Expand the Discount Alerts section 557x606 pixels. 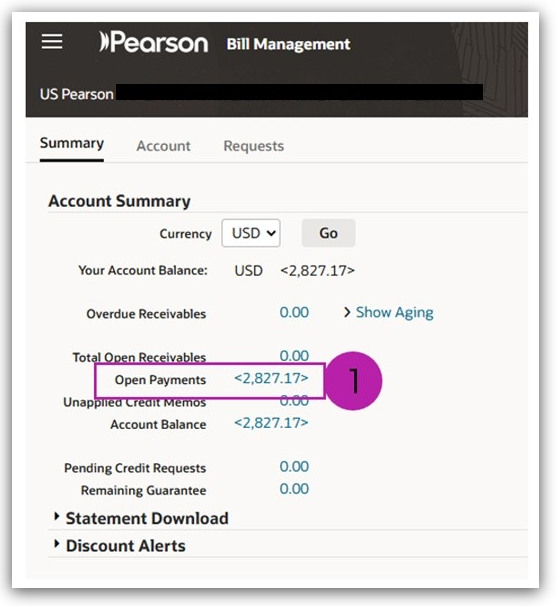coord(126,546)
